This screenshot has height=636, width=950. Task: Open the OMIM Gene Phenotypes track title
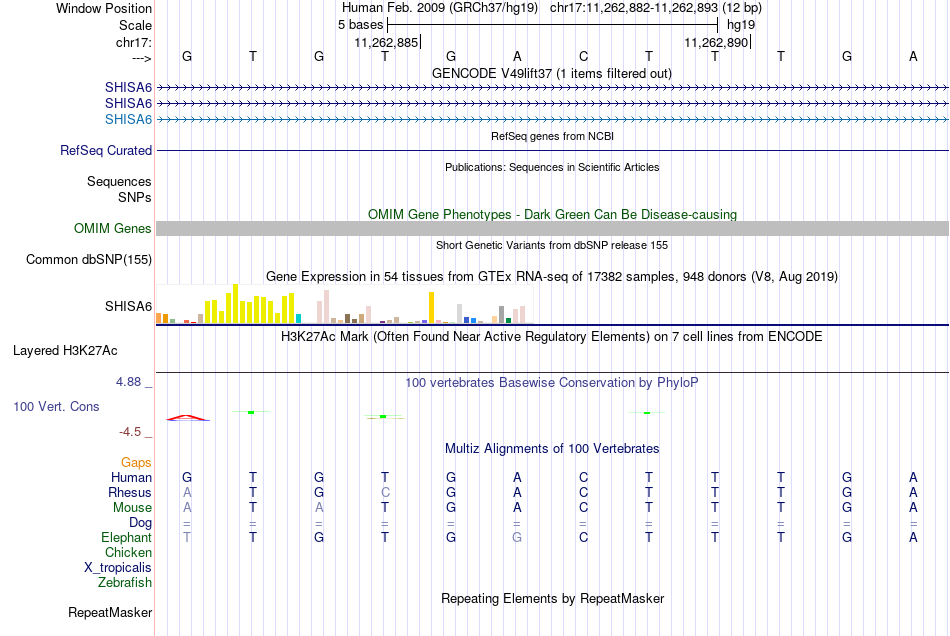click(552, 214)
